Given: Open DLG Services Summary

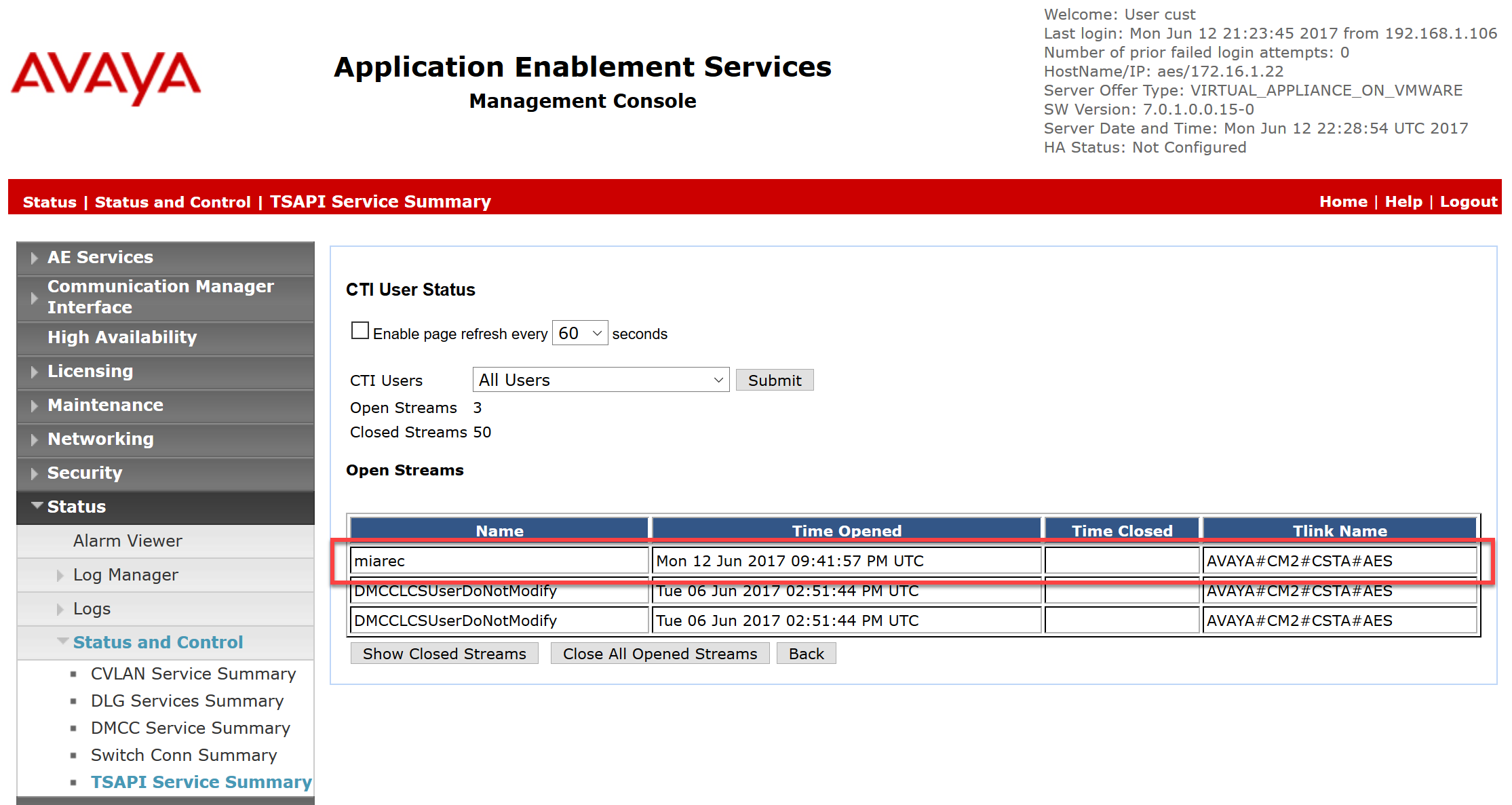Looking at the screenshot, I should point(187,701).
